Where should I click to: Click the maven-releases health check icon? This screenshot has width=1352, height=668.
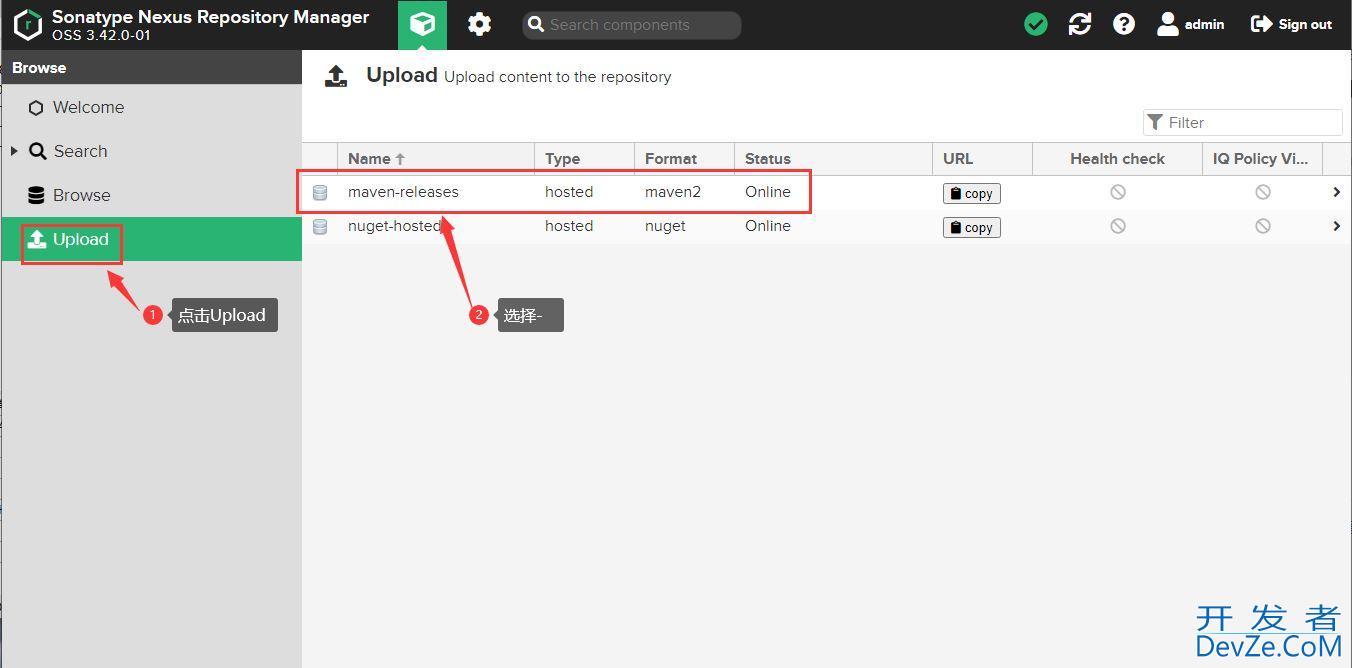tap(1118, 192)
